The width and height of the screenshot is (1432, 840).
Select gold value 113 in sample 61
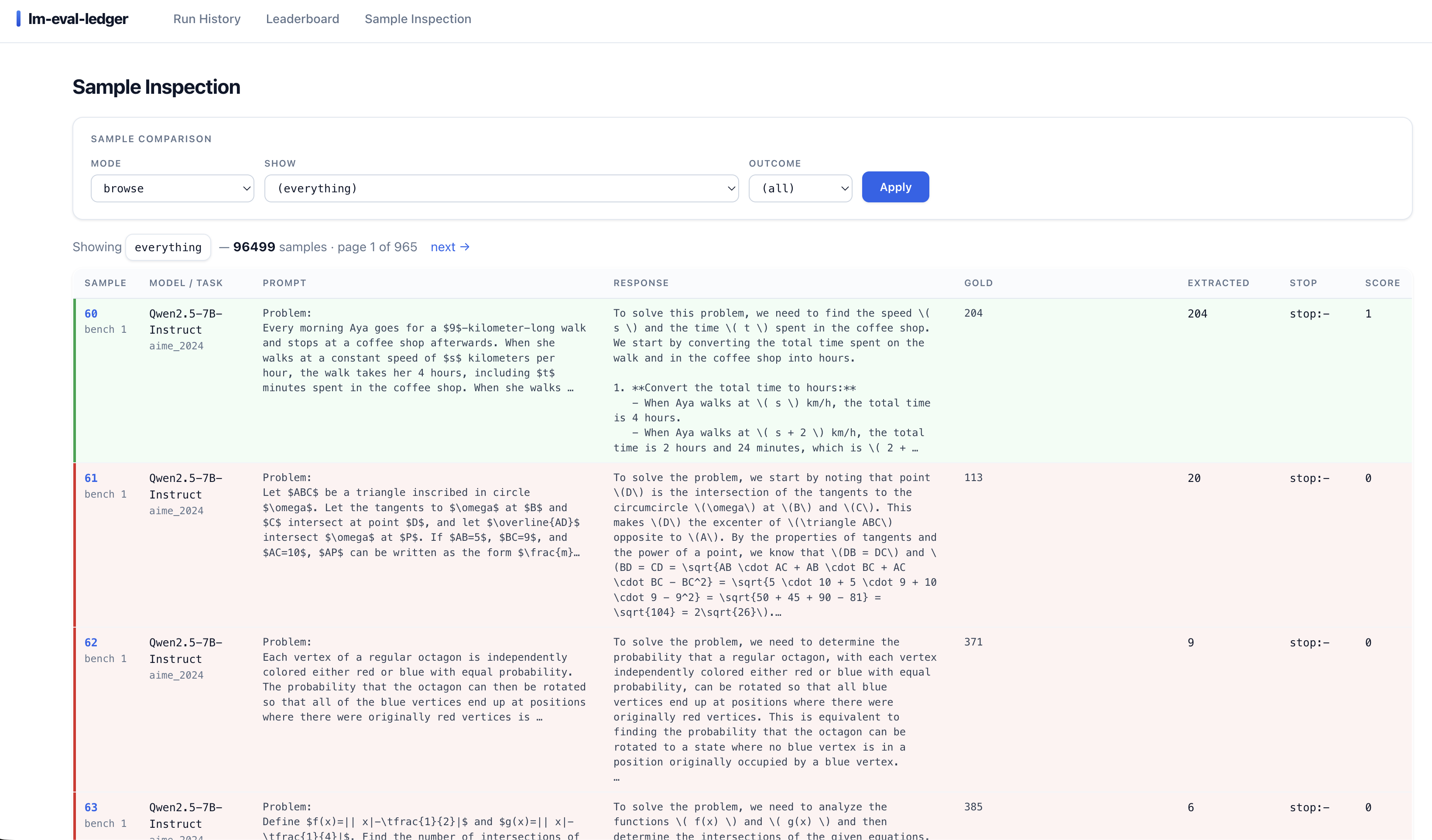(973, 478)
